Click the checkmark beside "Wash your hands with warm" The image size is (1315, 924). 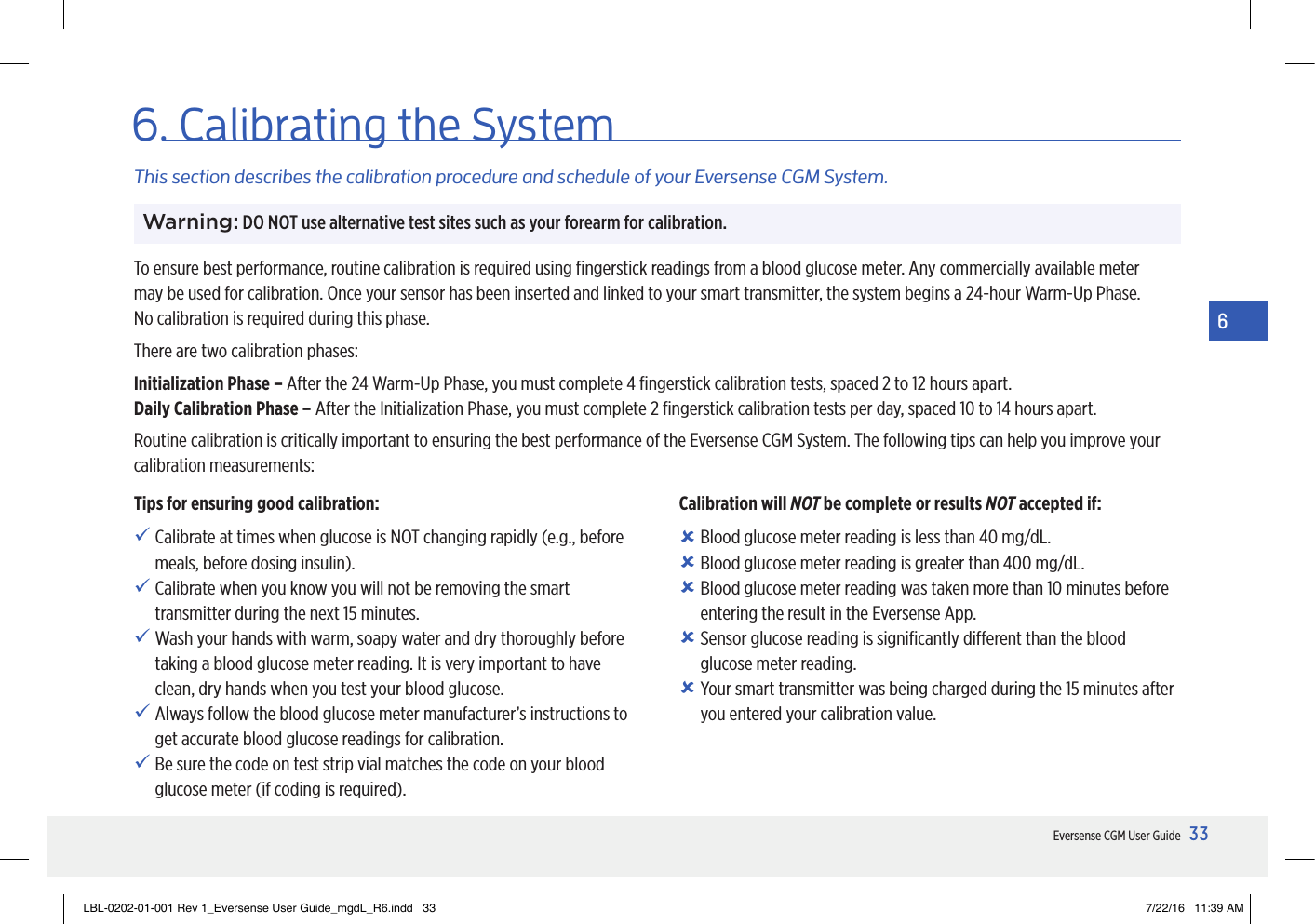coord(142,636)
